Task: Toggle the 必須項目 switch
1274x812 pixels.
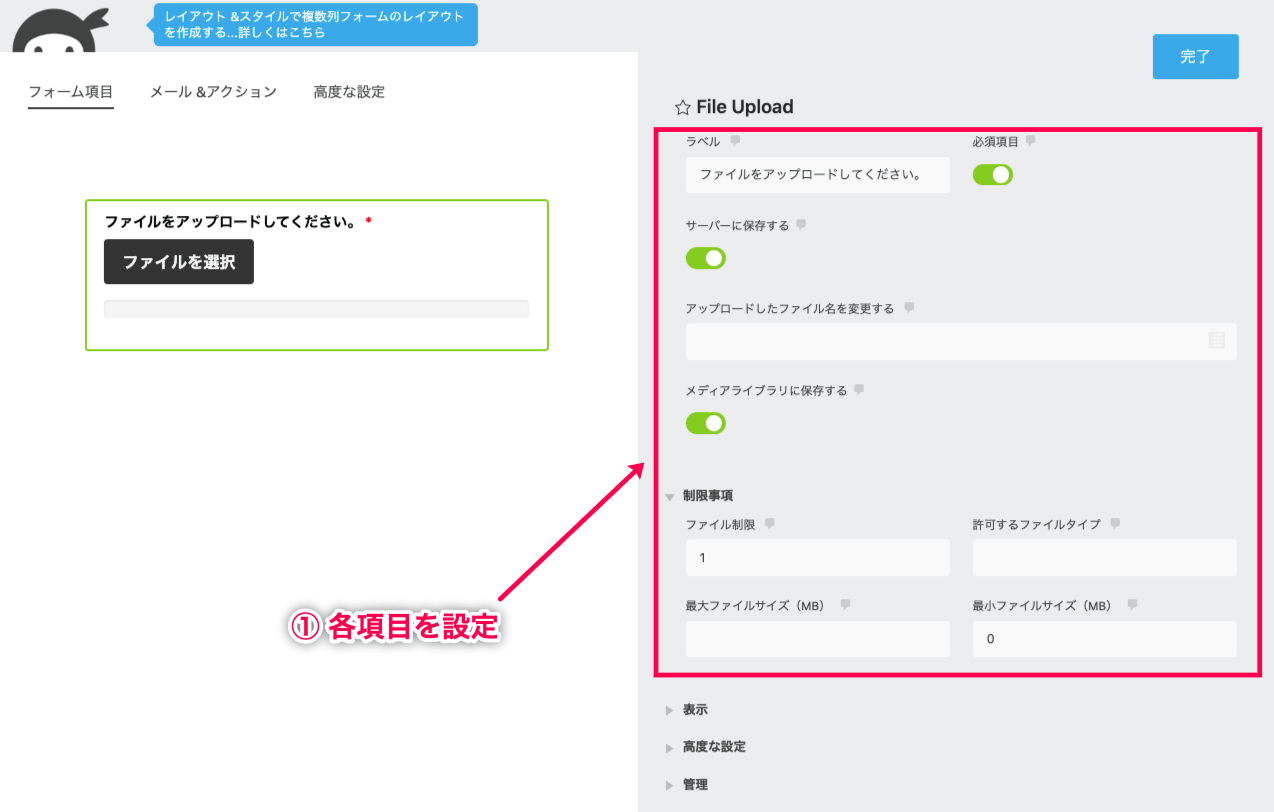Action: click(x=993, y=175)
